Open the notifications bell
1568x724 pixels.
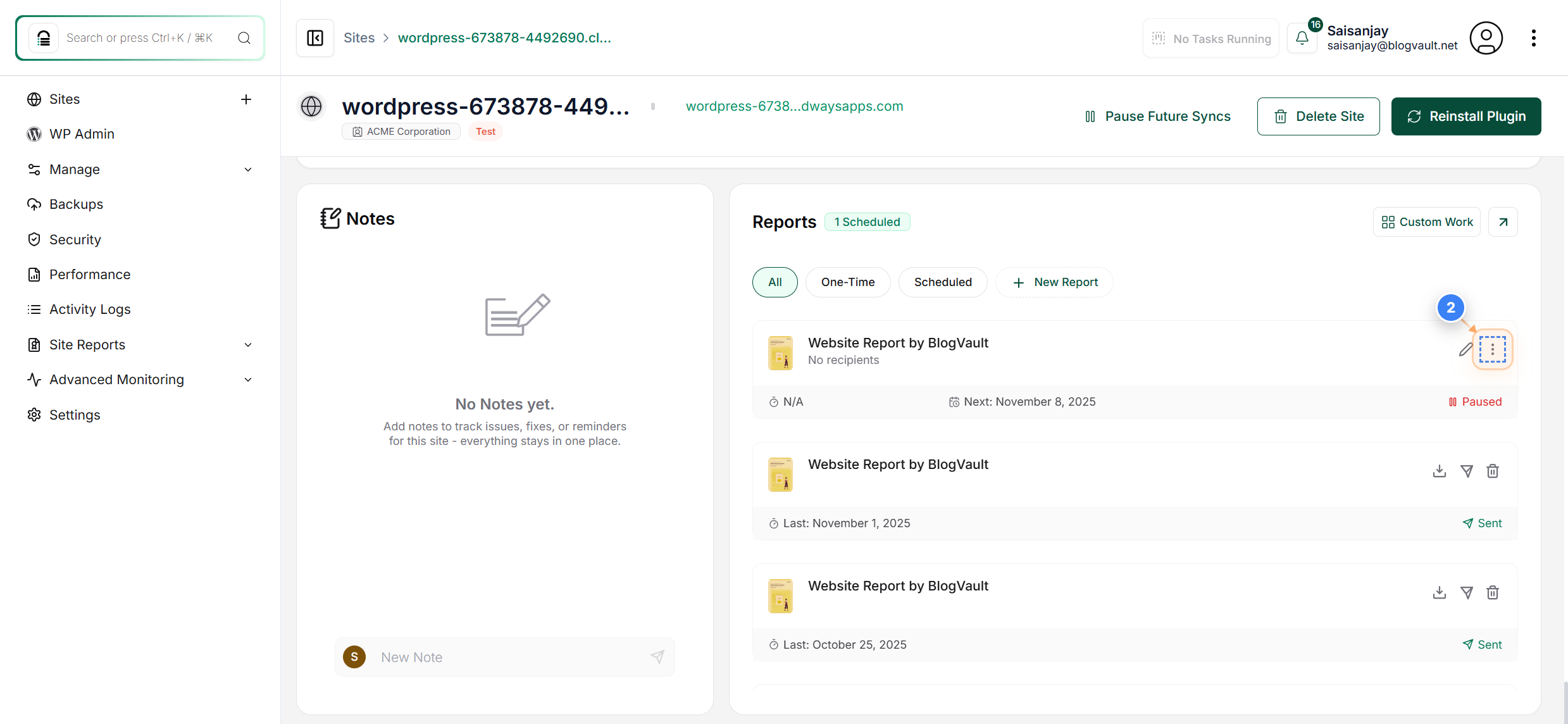[x=1302, y=38]
